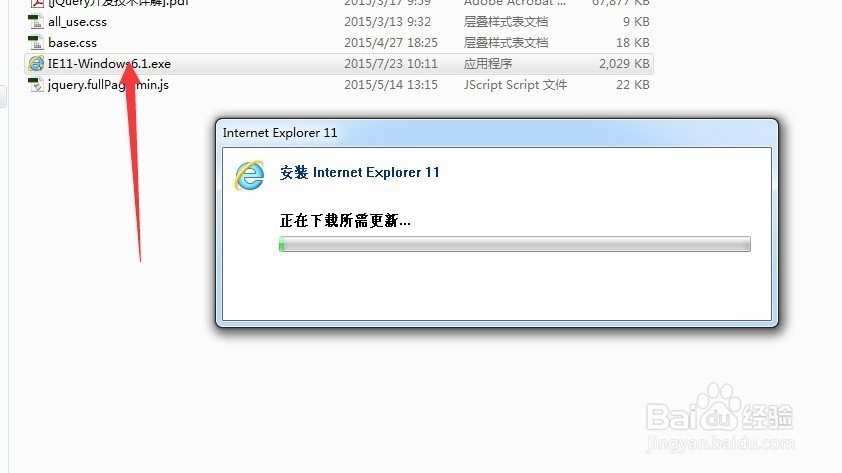Click the jquery.fullPage.min.js file icon
This screenshot has width=842, height=473.
click(35, 84)
